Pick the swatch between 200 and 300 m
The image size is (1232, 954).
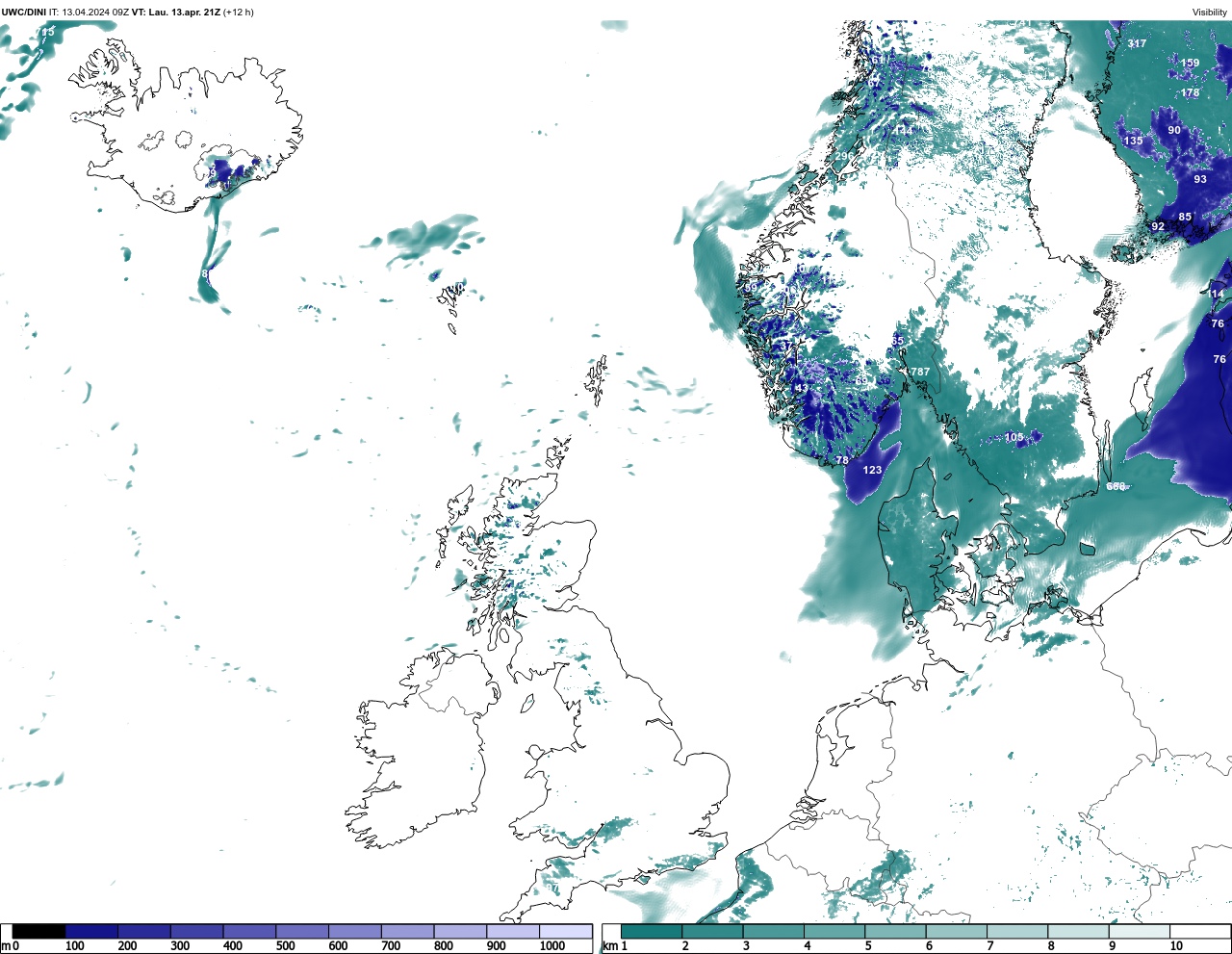(x=144, y=931)
